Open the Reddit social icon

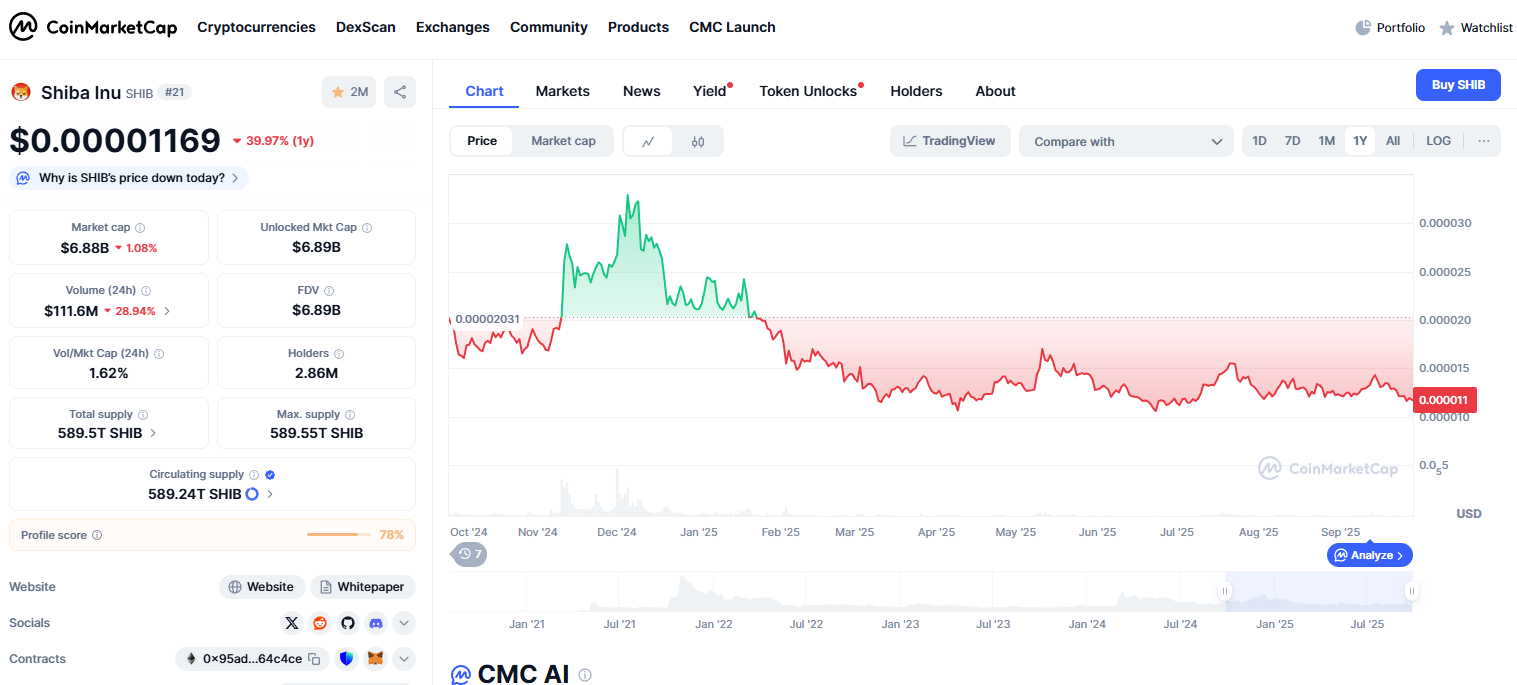point(320,623)
